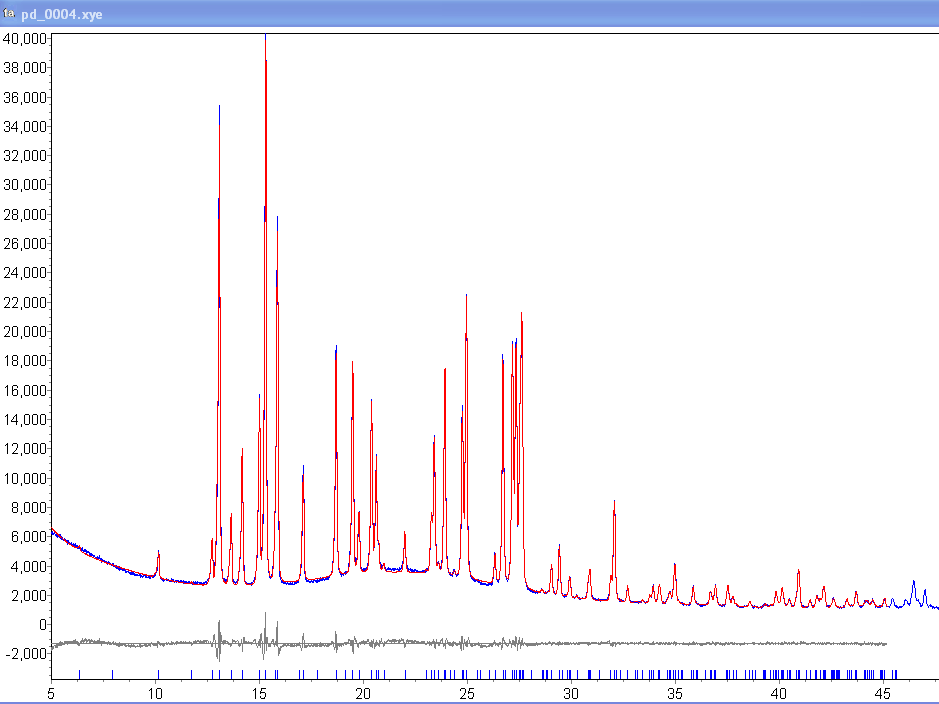Click the x-axis label 35
The width and height of the screenshot is (939, 704).
pyautogui.click(x=675, y=694)
